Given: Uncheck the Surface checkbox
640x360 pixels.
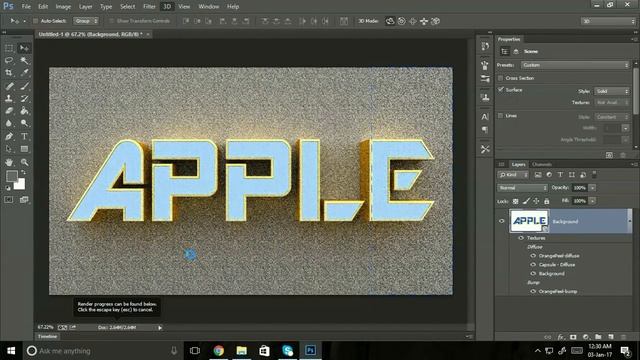Looking at the screenshot, I should 500,89.
